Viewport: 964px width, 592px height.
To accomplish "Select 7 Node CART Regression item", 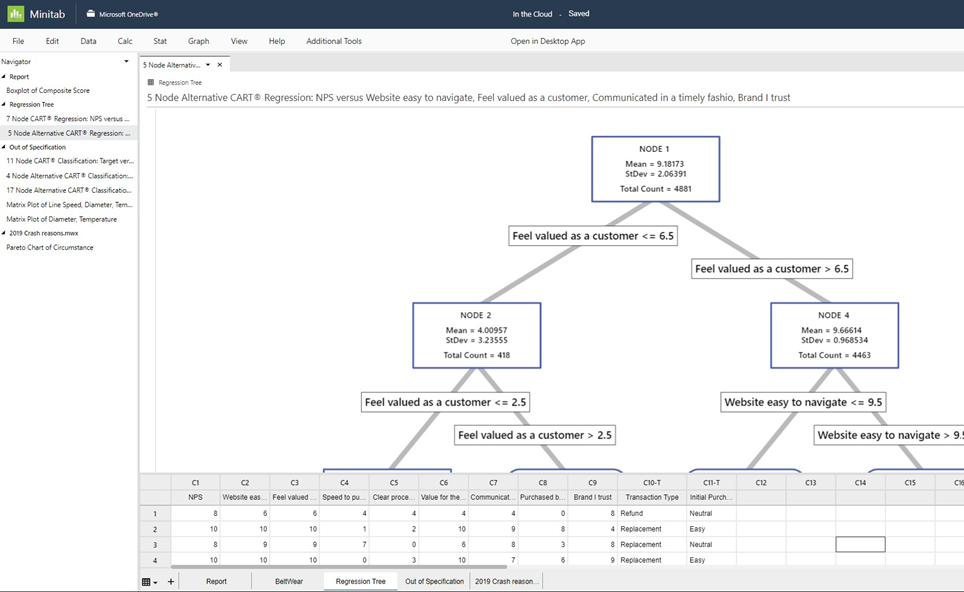I will pyautogui.click(x=69, y=119).
